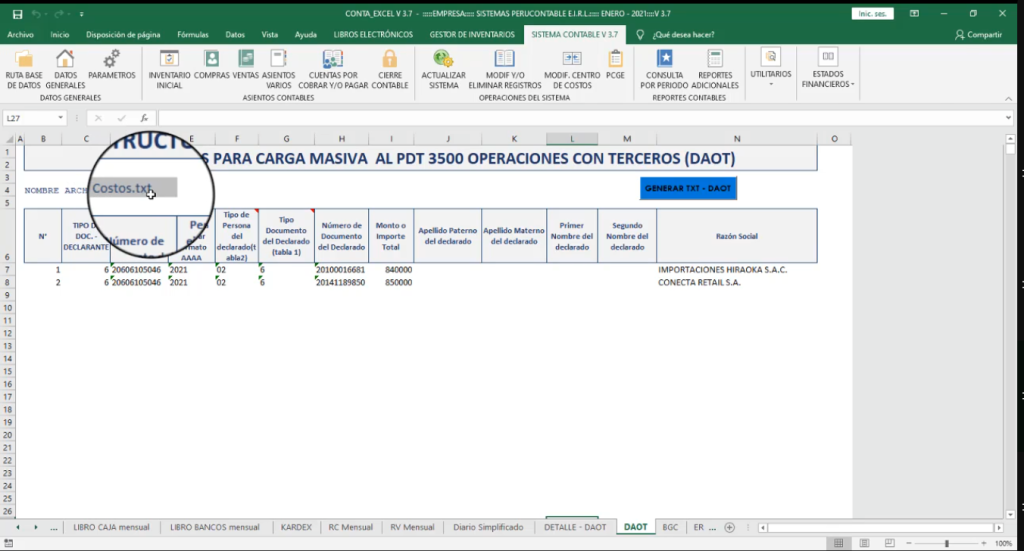This screenshot has width=1024, height=551.
Task: Open the Ventas entry form
Action: pyautogui.click(x=246, y=65)
